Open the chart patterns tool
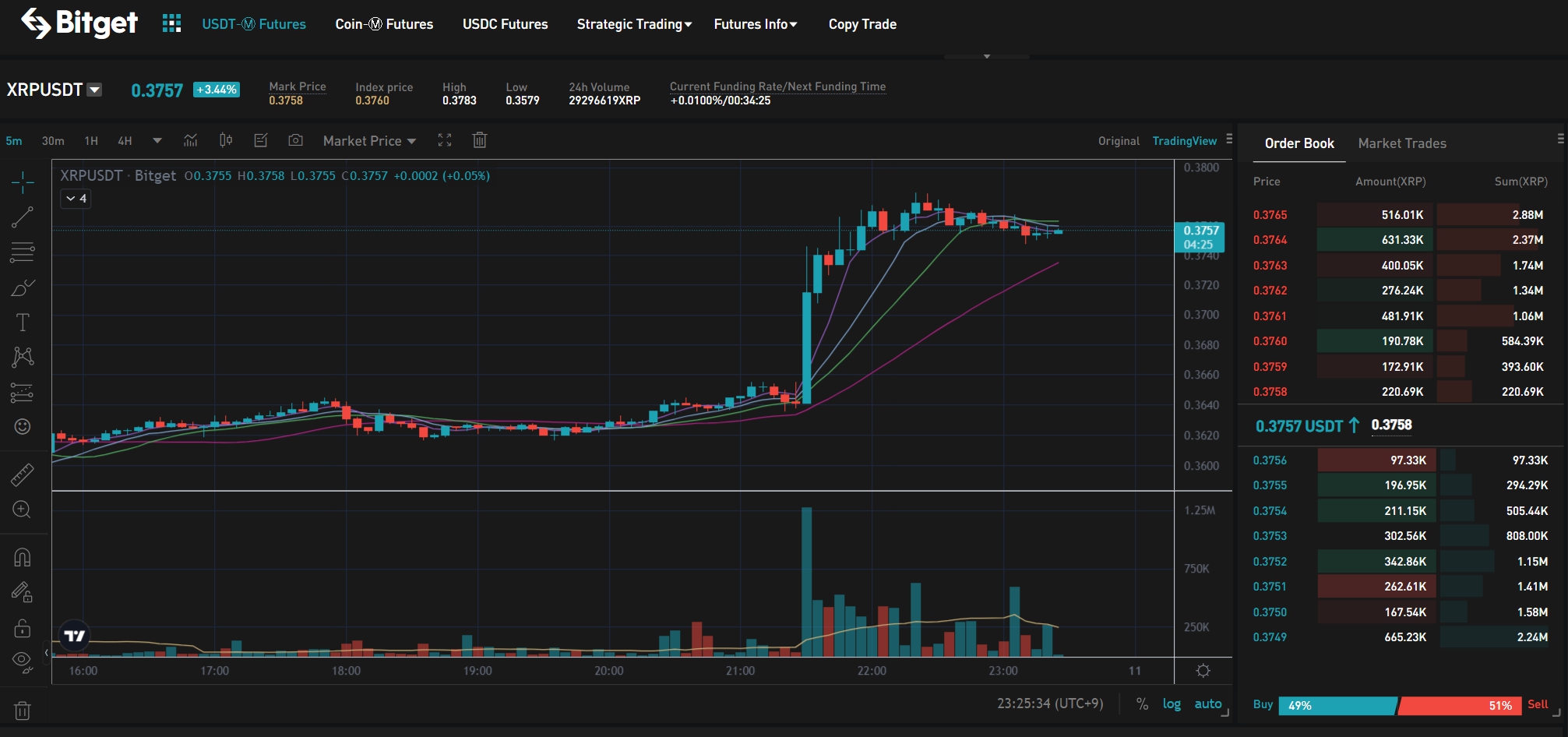 point(23,357)
